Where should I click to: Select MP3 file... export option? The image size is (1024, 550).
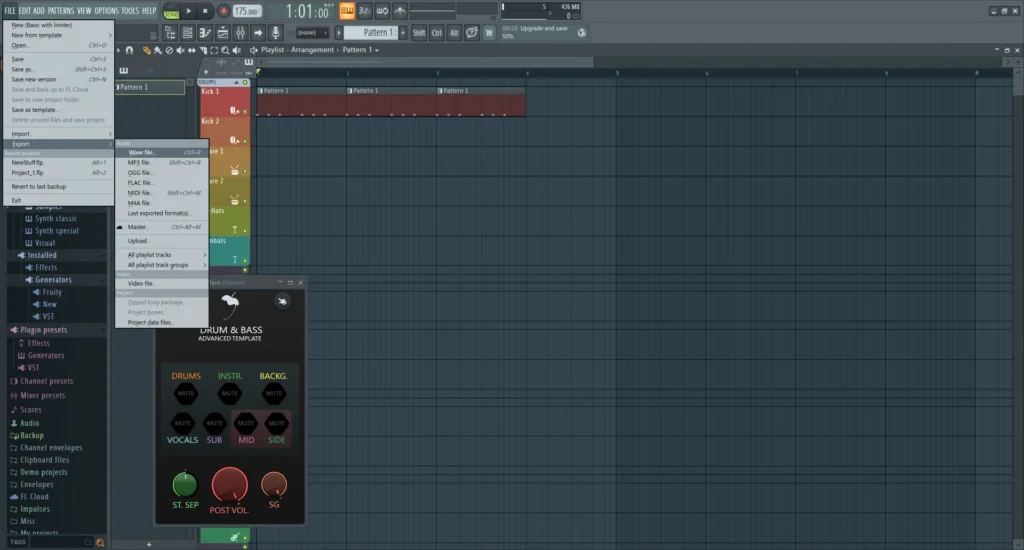coord(162,163)
